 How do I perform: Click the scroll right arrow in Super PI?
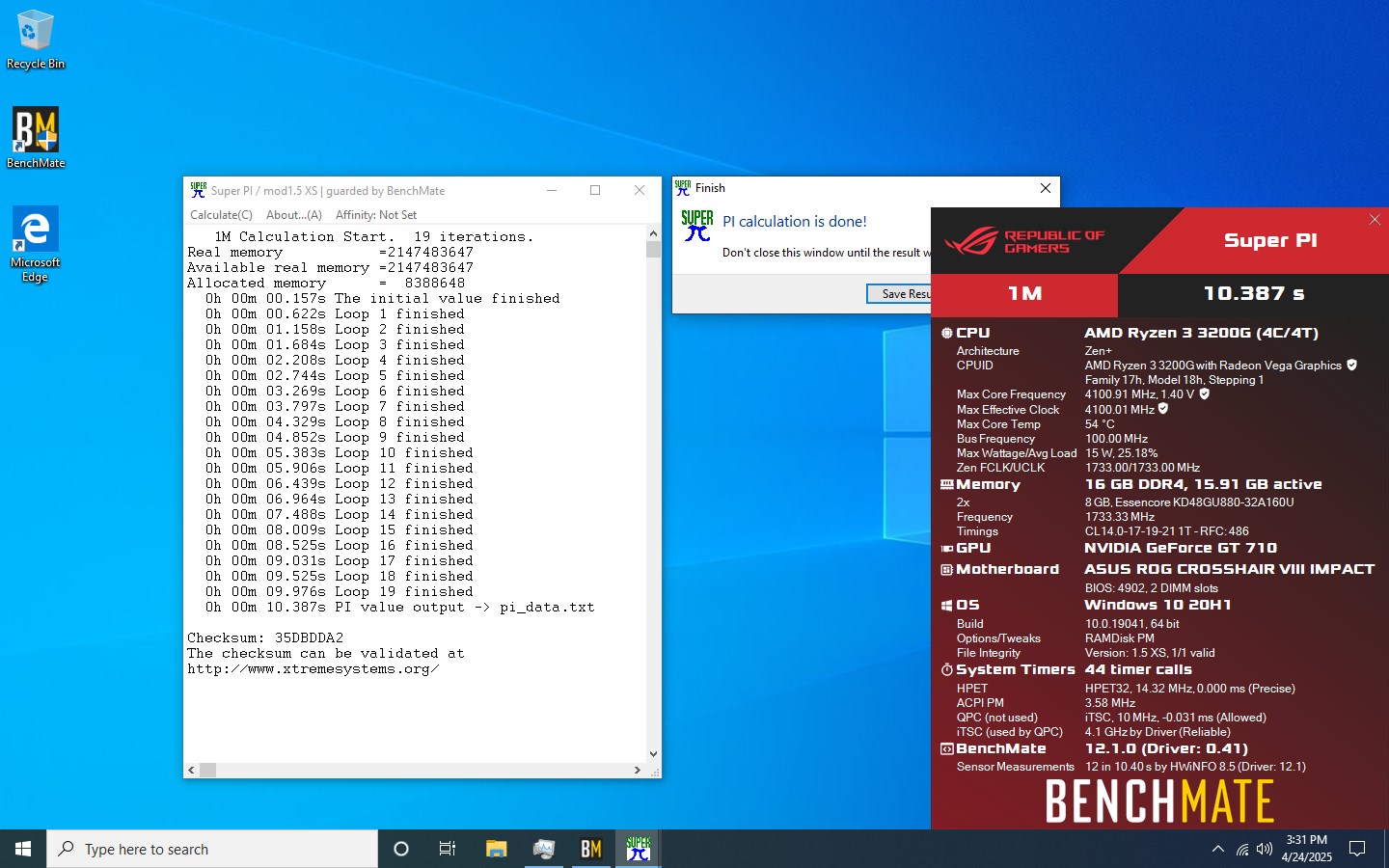point(638,770)
